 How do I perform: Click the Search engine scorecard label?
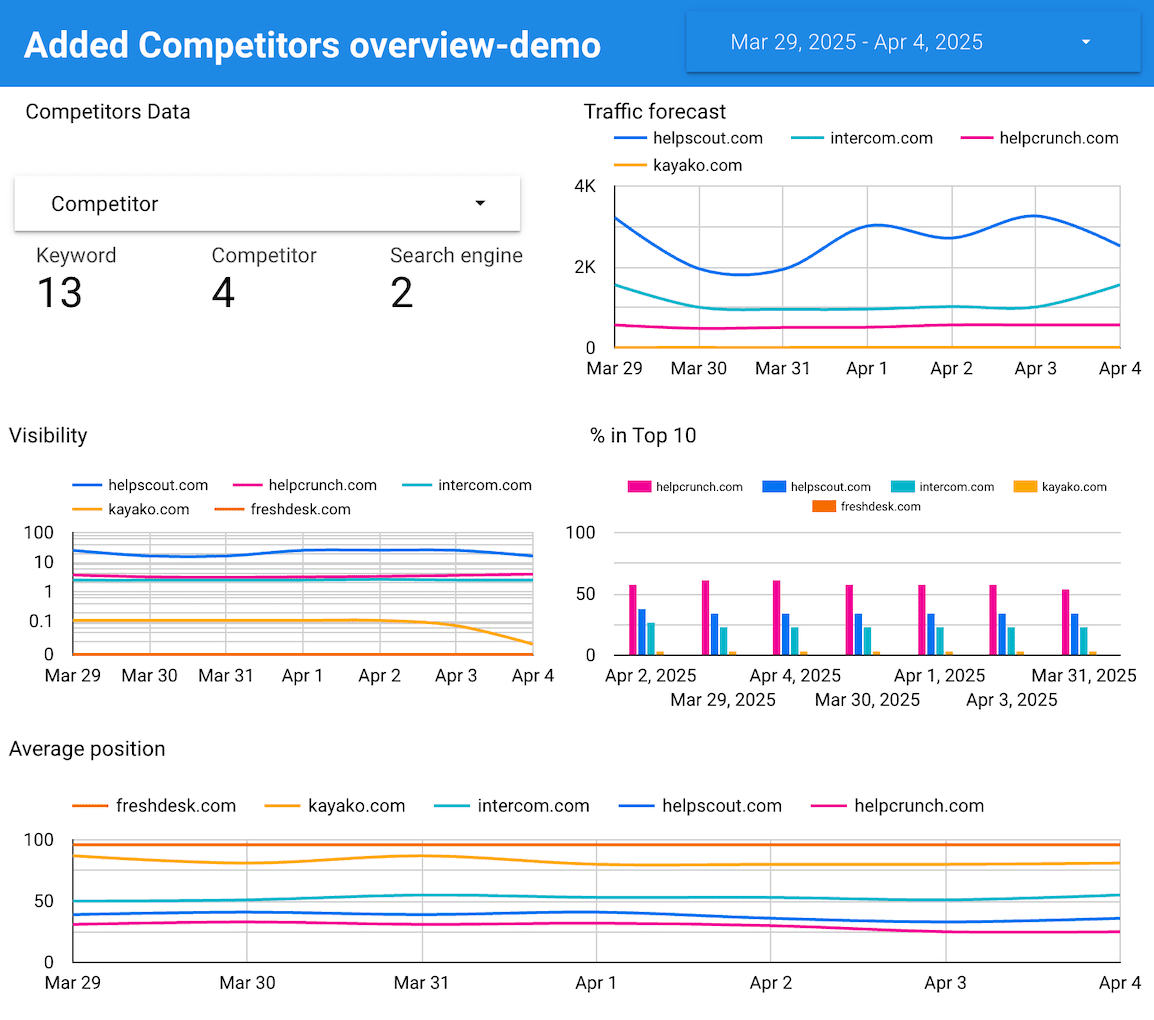pyautogui.click(x=456, y=255)
